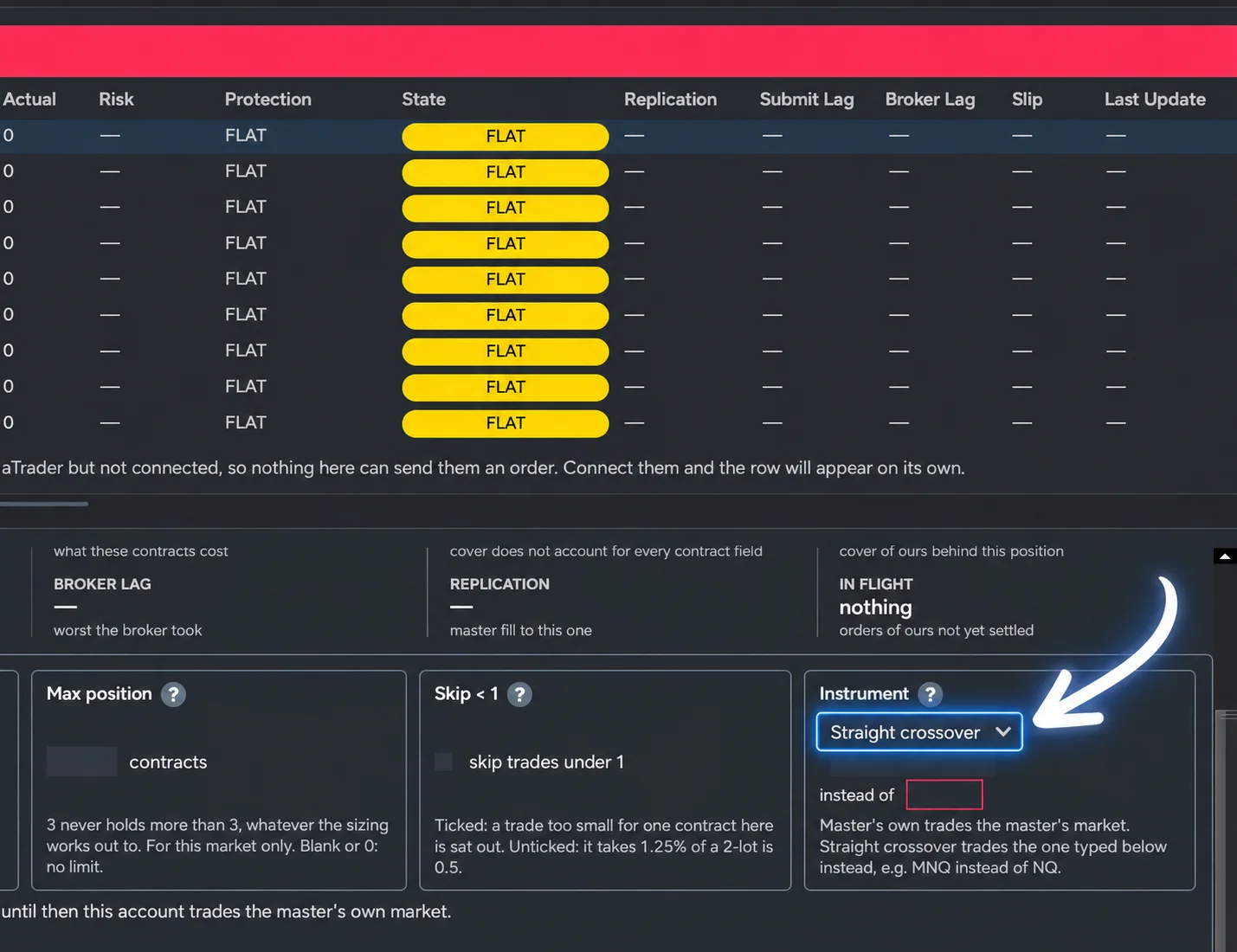Sort by the Slip column header
Screen dimensions: 1237x952
pyautogui.click(x=1028, y=100)
